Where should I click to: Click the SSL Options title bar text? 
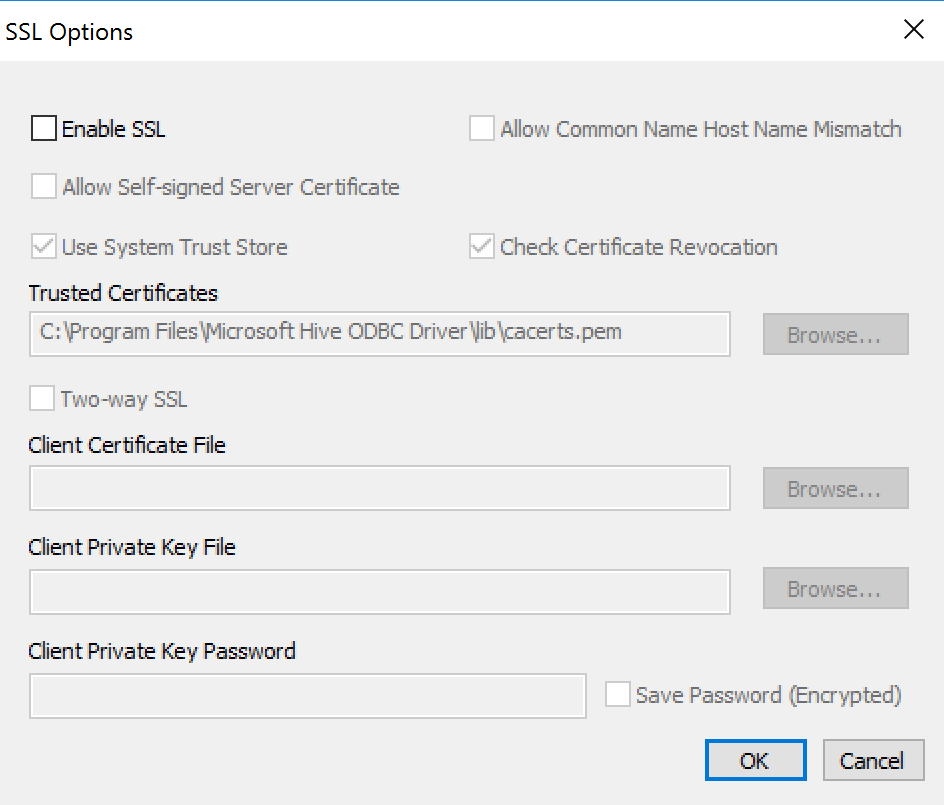69,32
